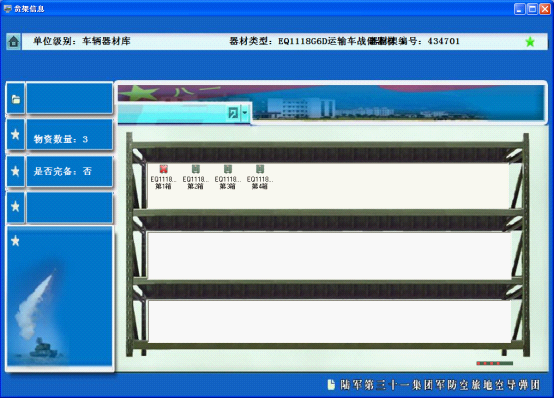Click the missile launch image
This screenshot has width=554, height=398.
point(60,297)
